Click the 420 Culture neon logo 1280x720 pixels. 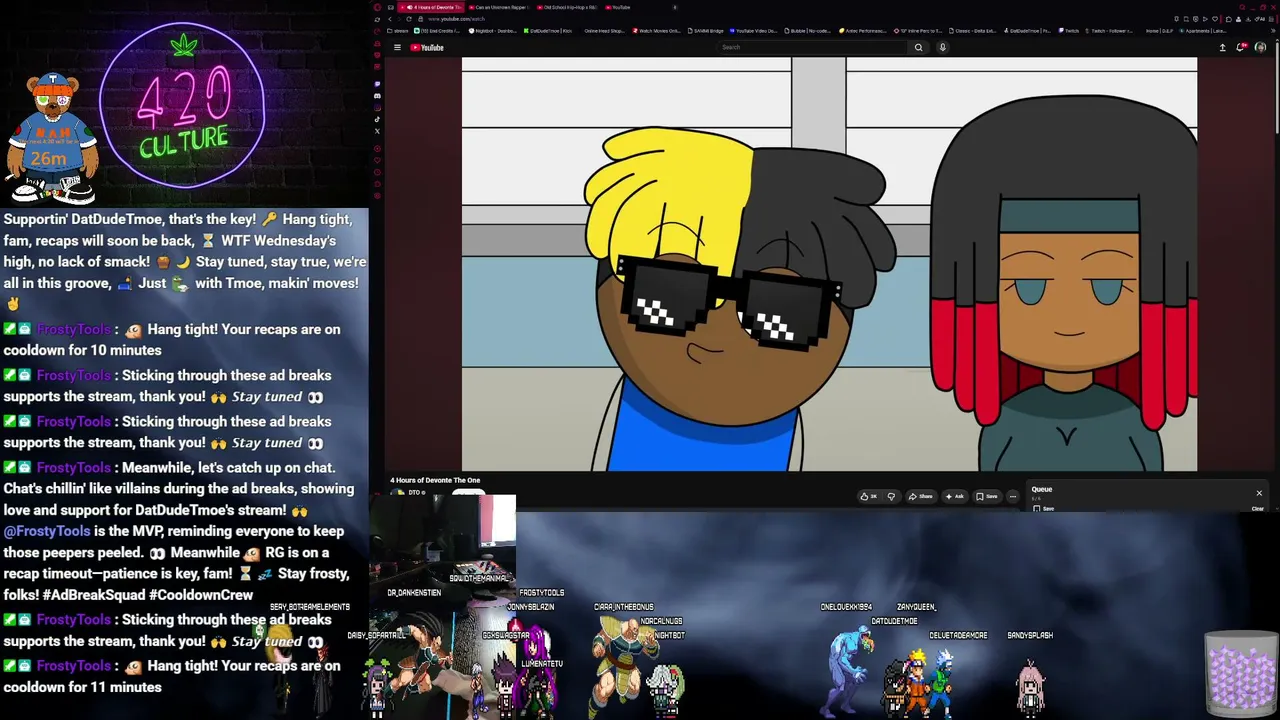(183, 107)
